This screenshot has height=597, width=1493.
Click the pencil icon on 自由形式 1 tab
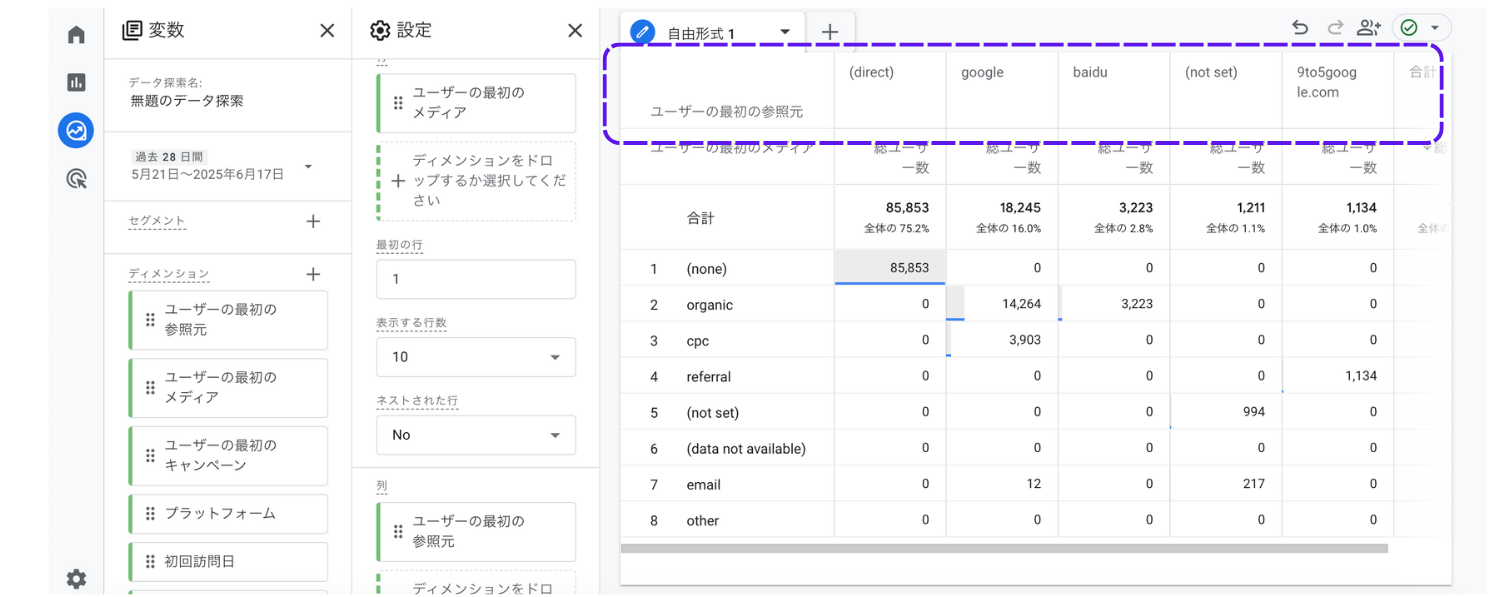pos(642,32)
